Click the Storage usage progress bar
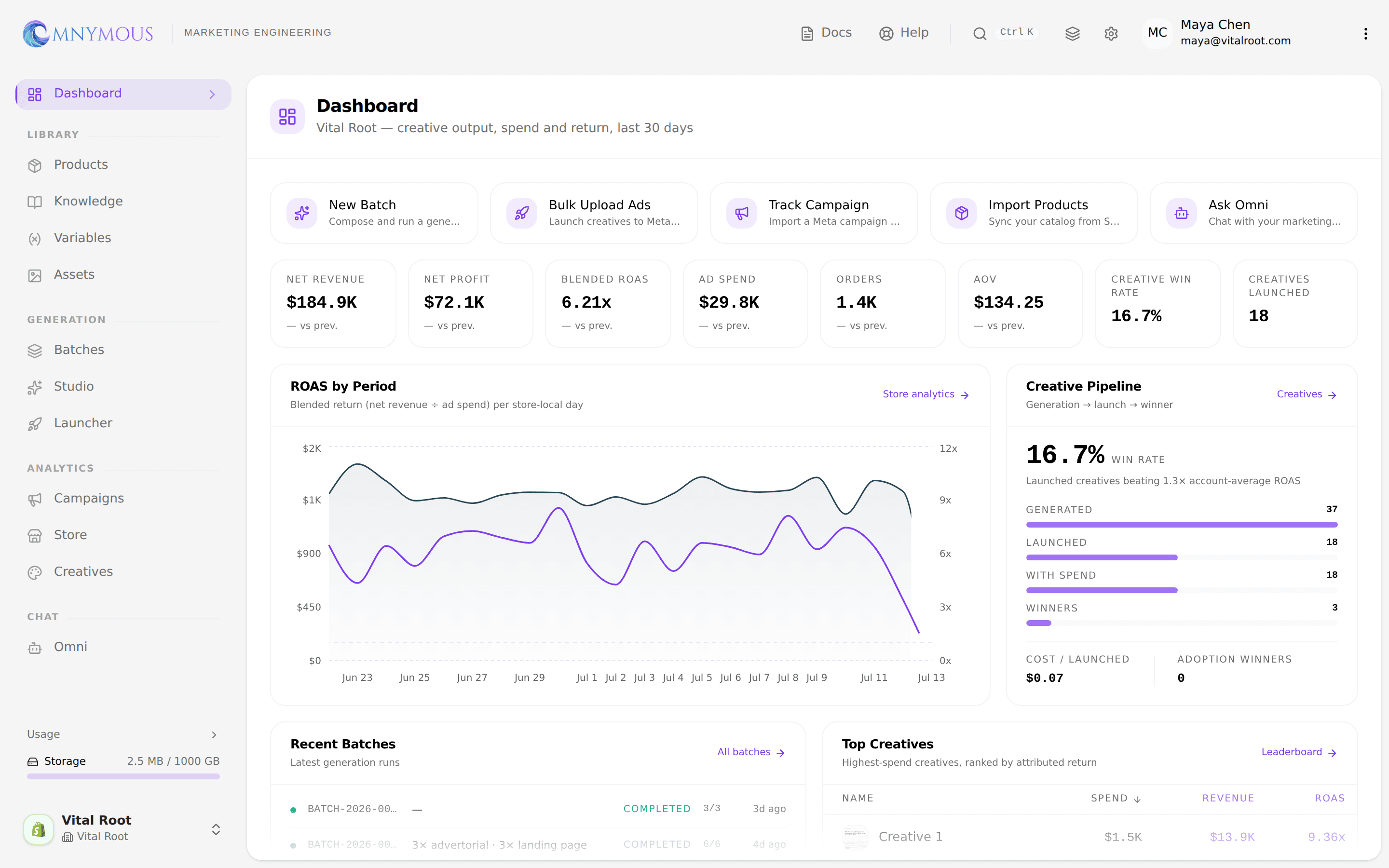 click(x=123, y=776)
